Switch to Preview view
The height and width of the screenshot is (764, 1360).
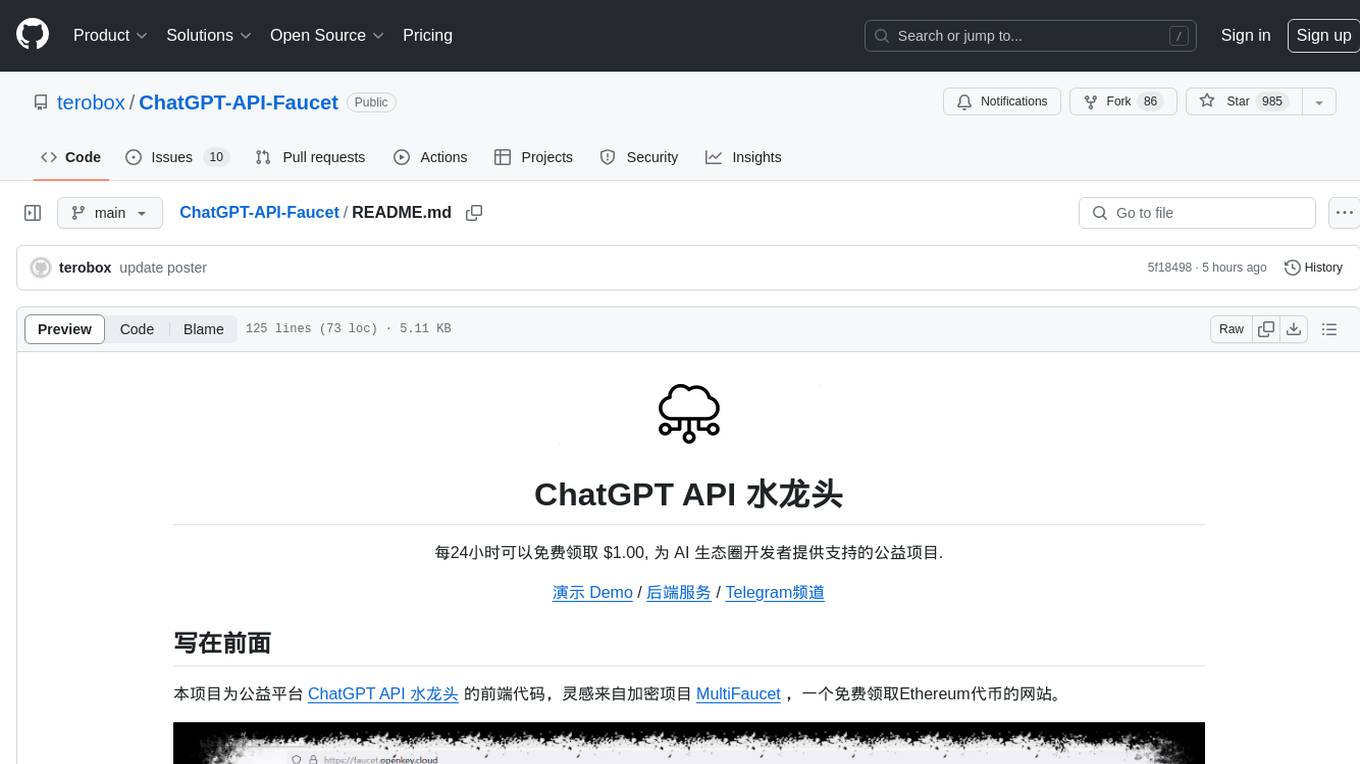click(65, 329)
